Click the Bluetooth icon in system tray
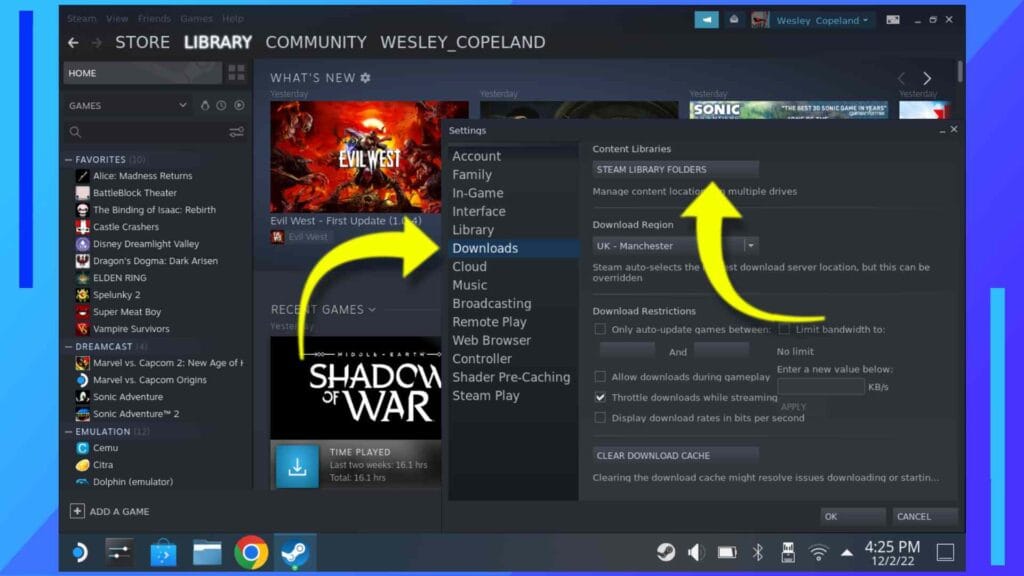1024x576 pixels. click(x=758, y=552)
